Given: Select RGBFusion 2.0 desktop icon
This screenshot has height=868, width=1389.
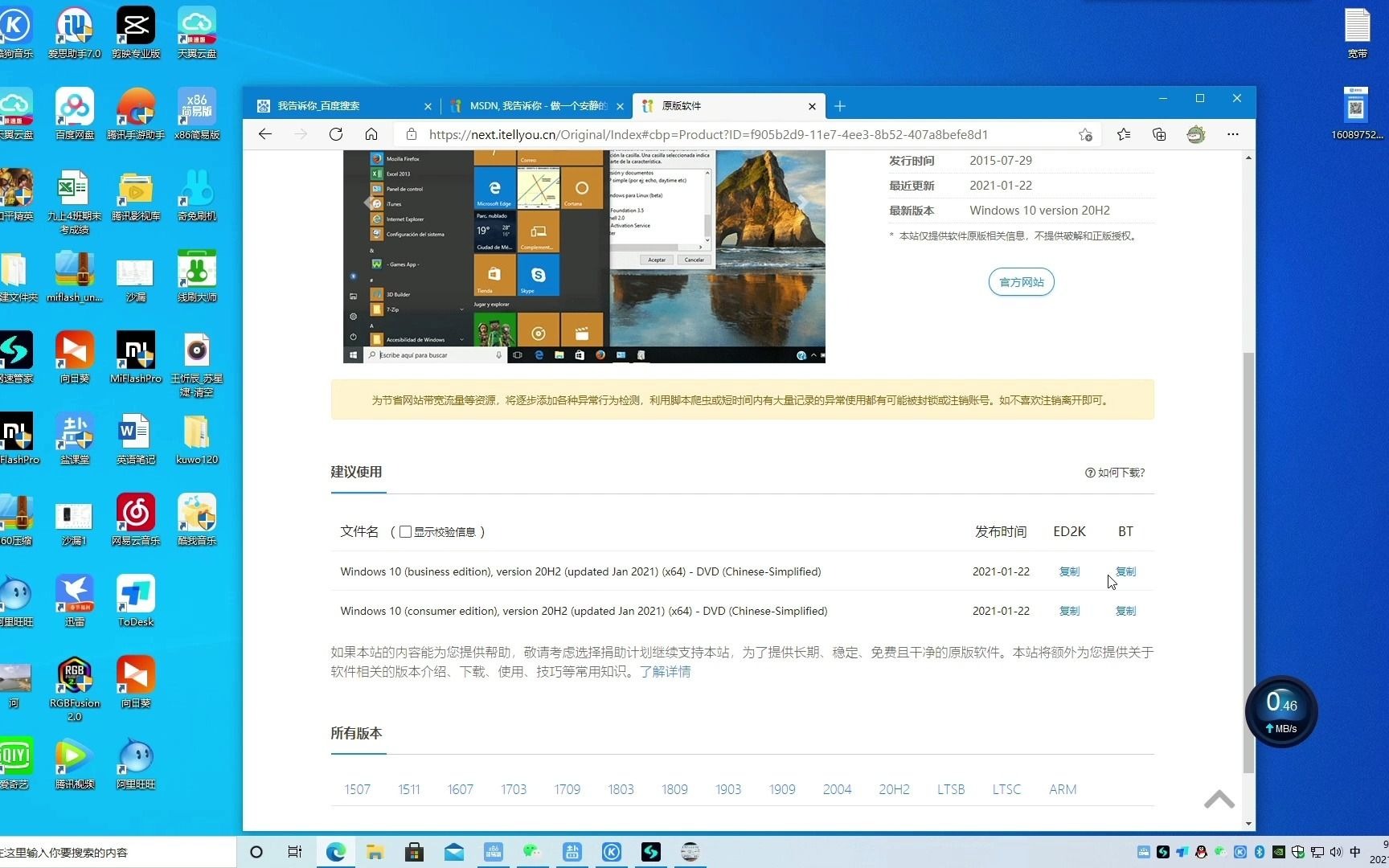Looking at the screenshot, I should [x=75, y=689].
